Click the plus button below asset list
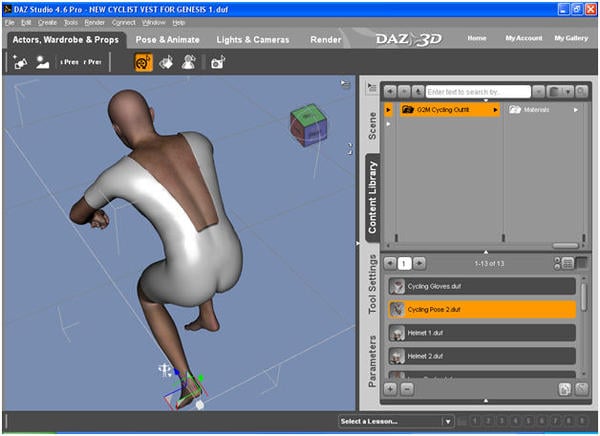 tap(390, 389)
